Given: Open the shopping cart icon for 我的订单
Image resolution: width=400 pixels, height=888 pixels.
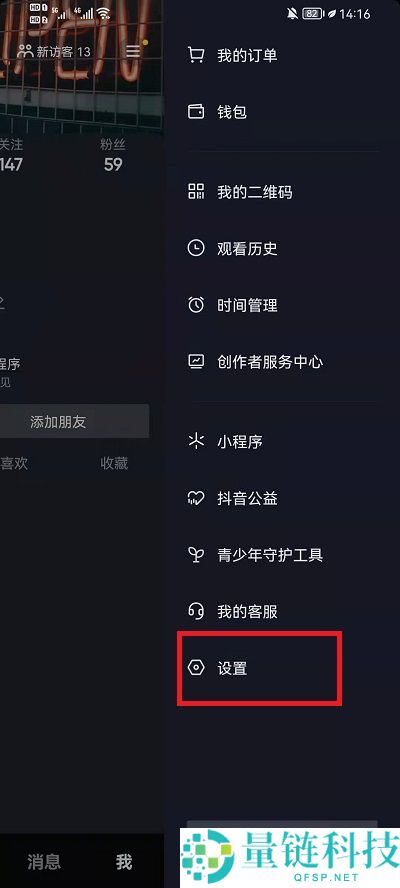Looking at the screenshot, I should pos(196,55).
